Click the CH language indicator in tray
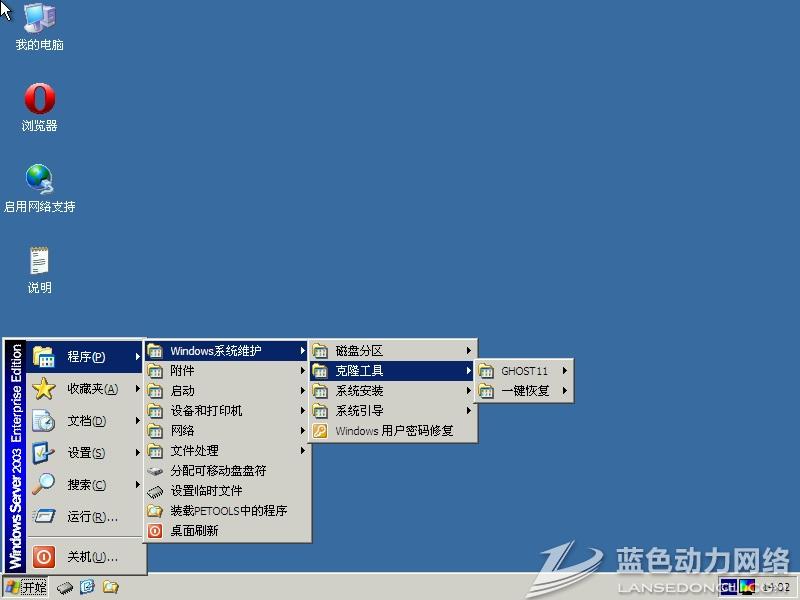 tap(727, 586)
